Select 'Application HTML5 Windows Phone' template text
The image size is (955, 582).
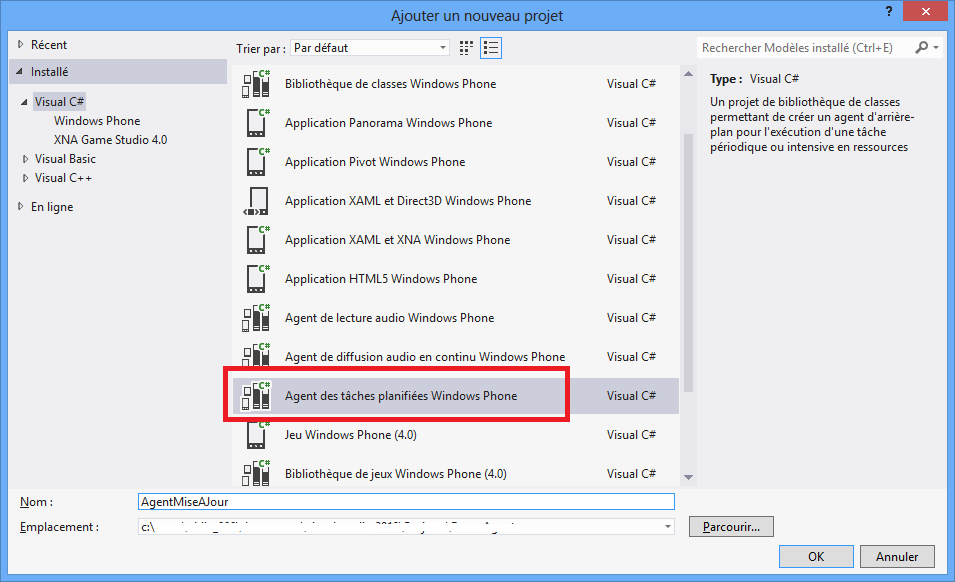[381, 279]
